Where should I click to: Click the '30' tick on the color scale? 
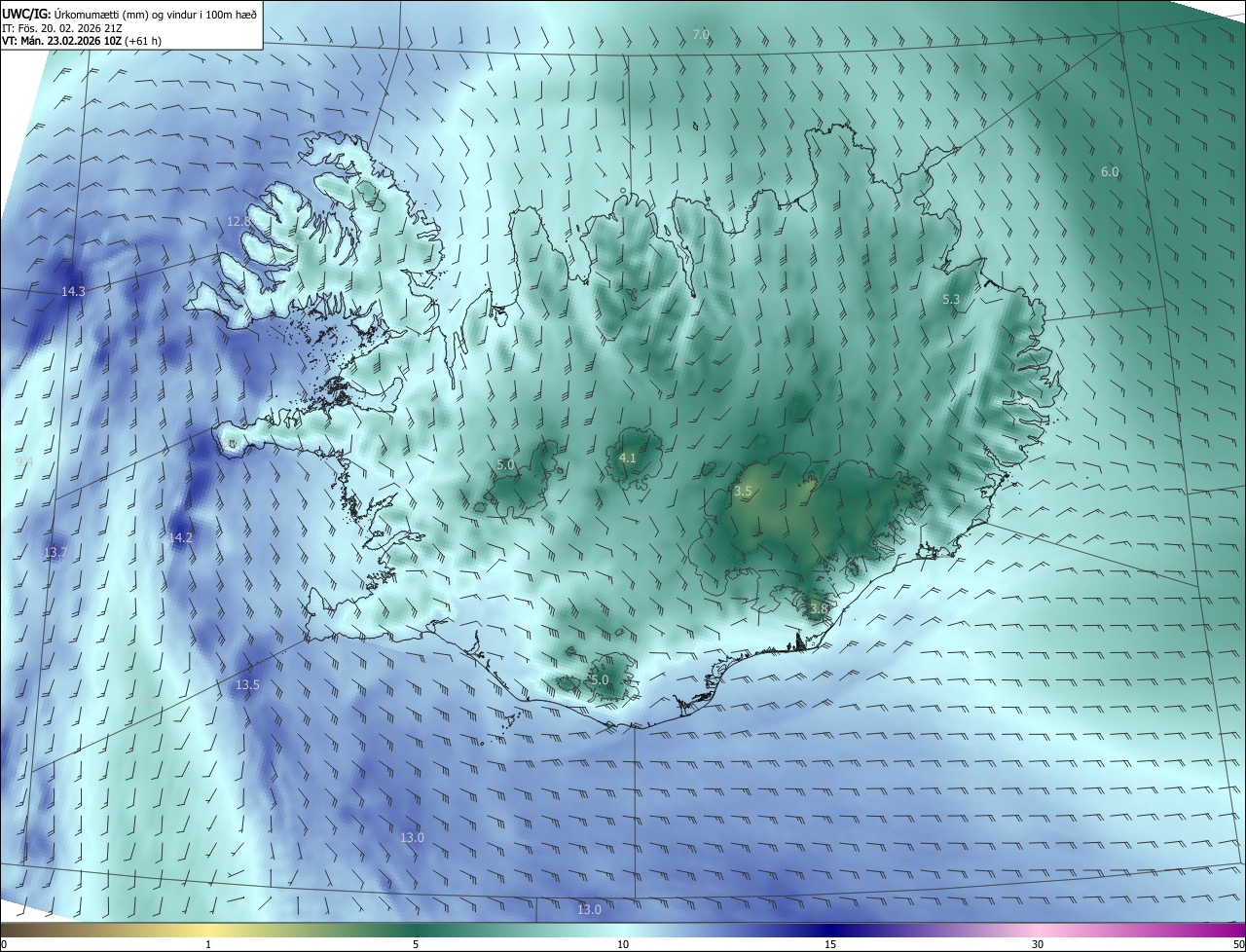pyautogui.click(x=1038, y=944)
